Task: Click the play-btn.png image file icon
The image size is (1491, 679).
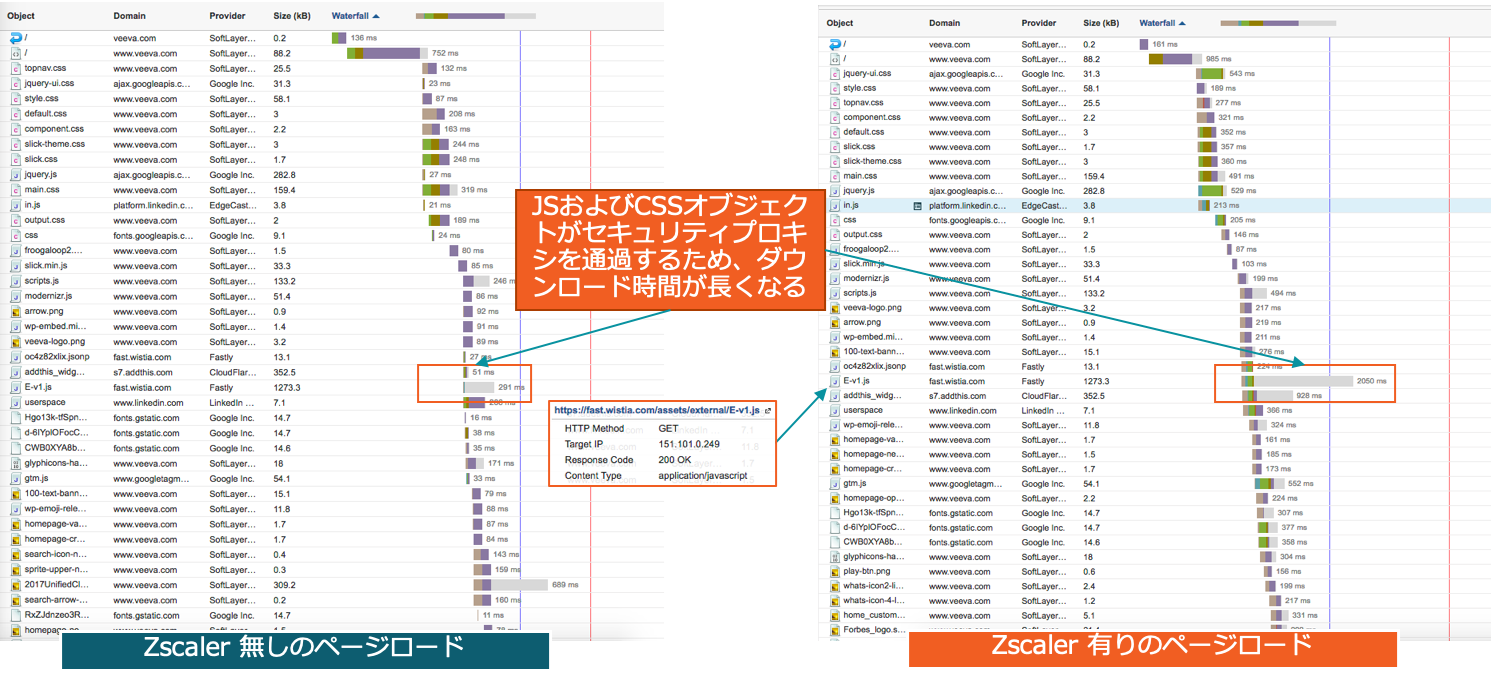Action: (x=834, y=572)
